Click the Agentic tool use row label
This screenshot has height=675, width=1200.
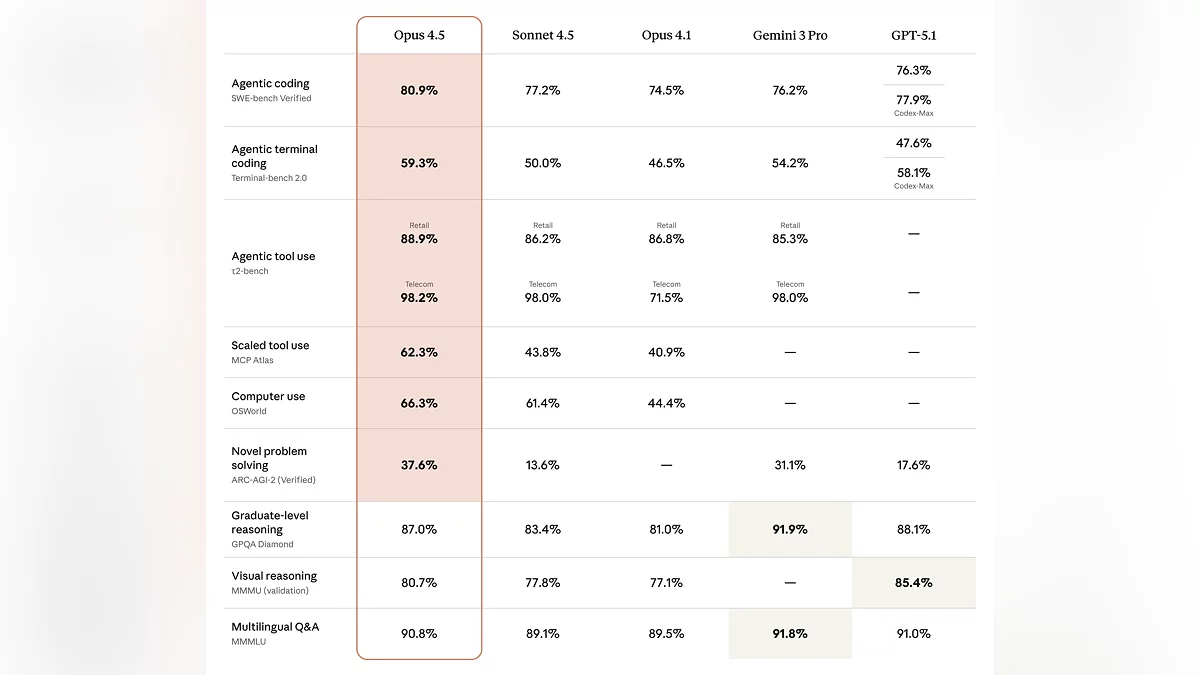click(x=273, y=257)
